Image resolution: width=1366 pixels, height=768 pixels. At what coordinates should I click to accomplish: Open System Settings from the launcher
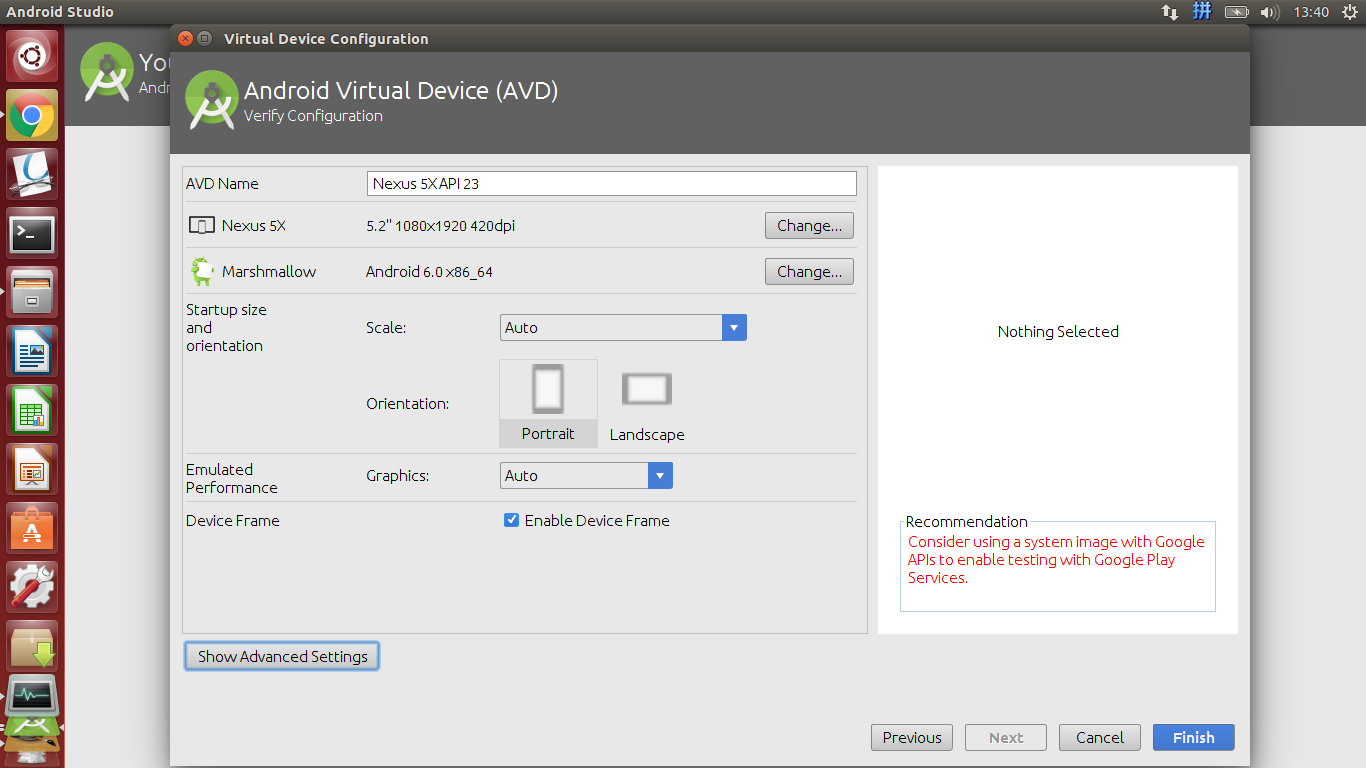click(32, 588)
